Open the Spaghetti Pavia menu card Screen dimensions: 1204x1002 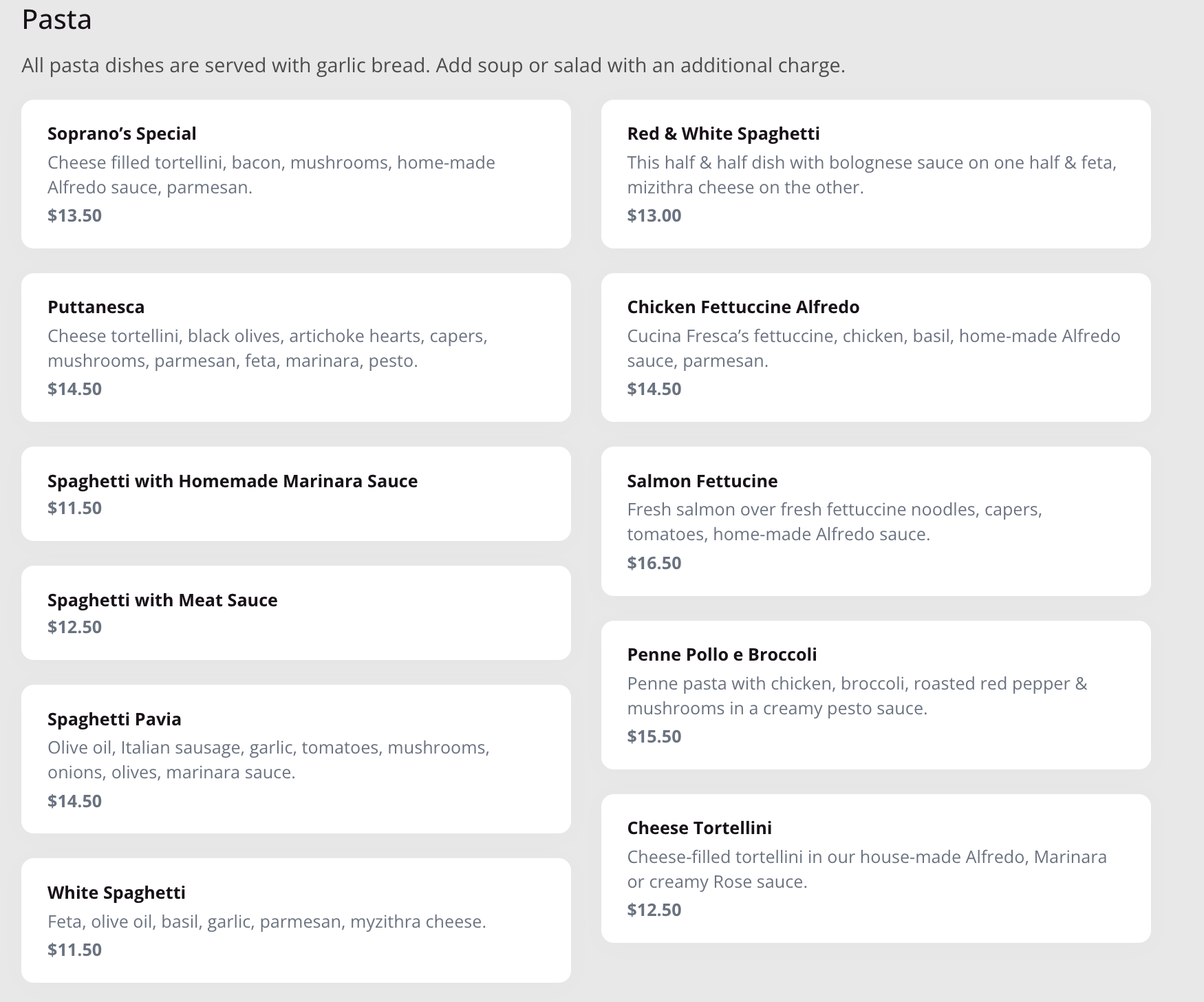tap(296, 758)
